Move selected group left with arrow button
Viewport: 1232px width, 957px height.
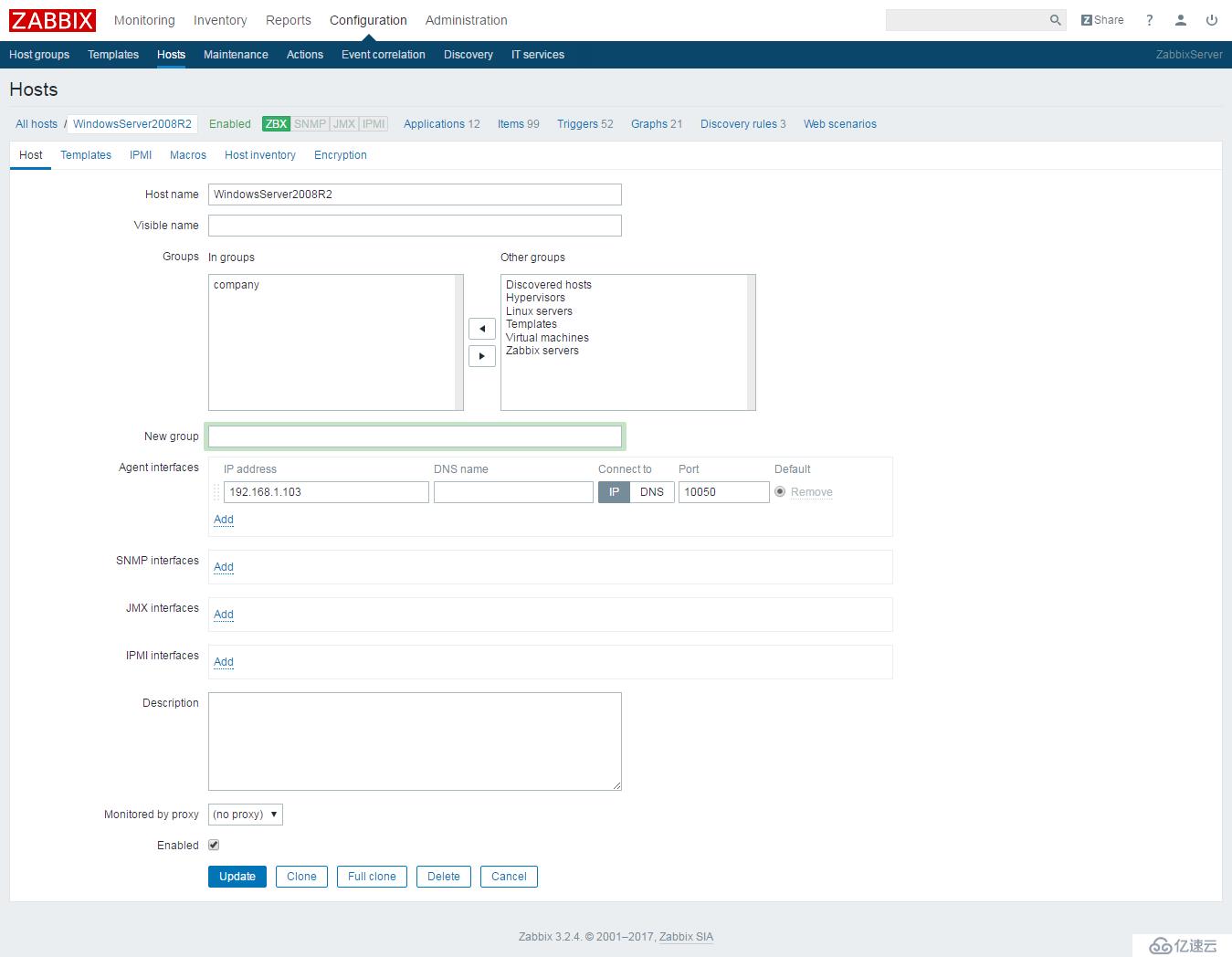(x=482, y=329)
